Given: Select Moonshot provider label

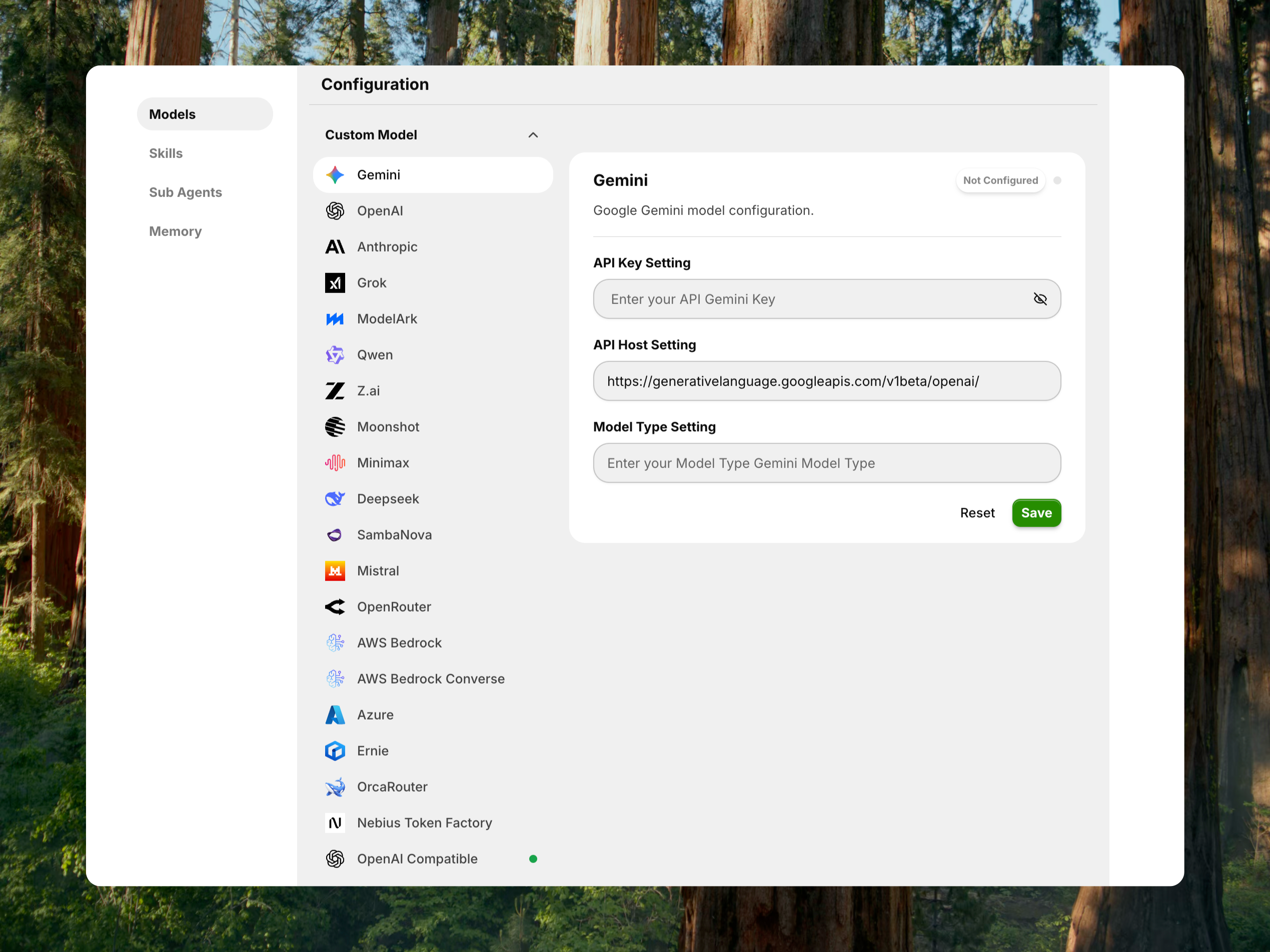Looking at the screenshot, I should pyautogui.click(x=388, y=427).
